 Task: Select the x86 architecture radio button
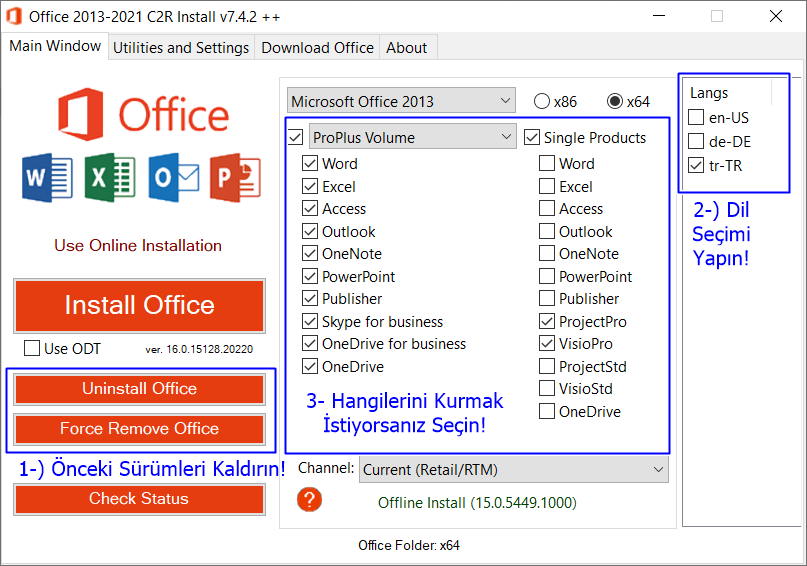coord(542,101)
